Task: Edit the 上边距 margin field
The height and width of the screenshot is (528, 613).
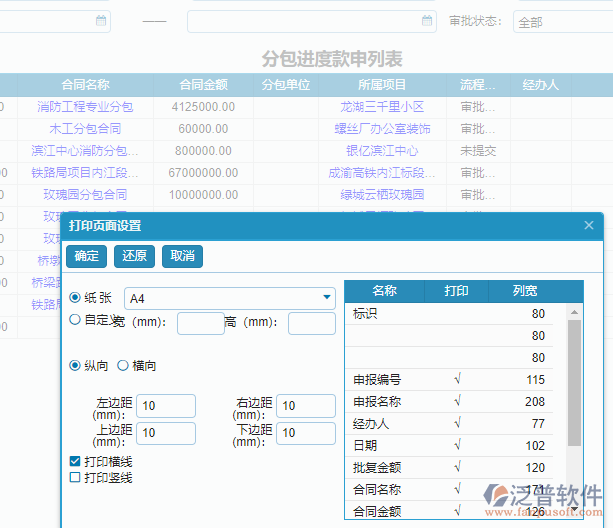Action: tap(166, 433)
